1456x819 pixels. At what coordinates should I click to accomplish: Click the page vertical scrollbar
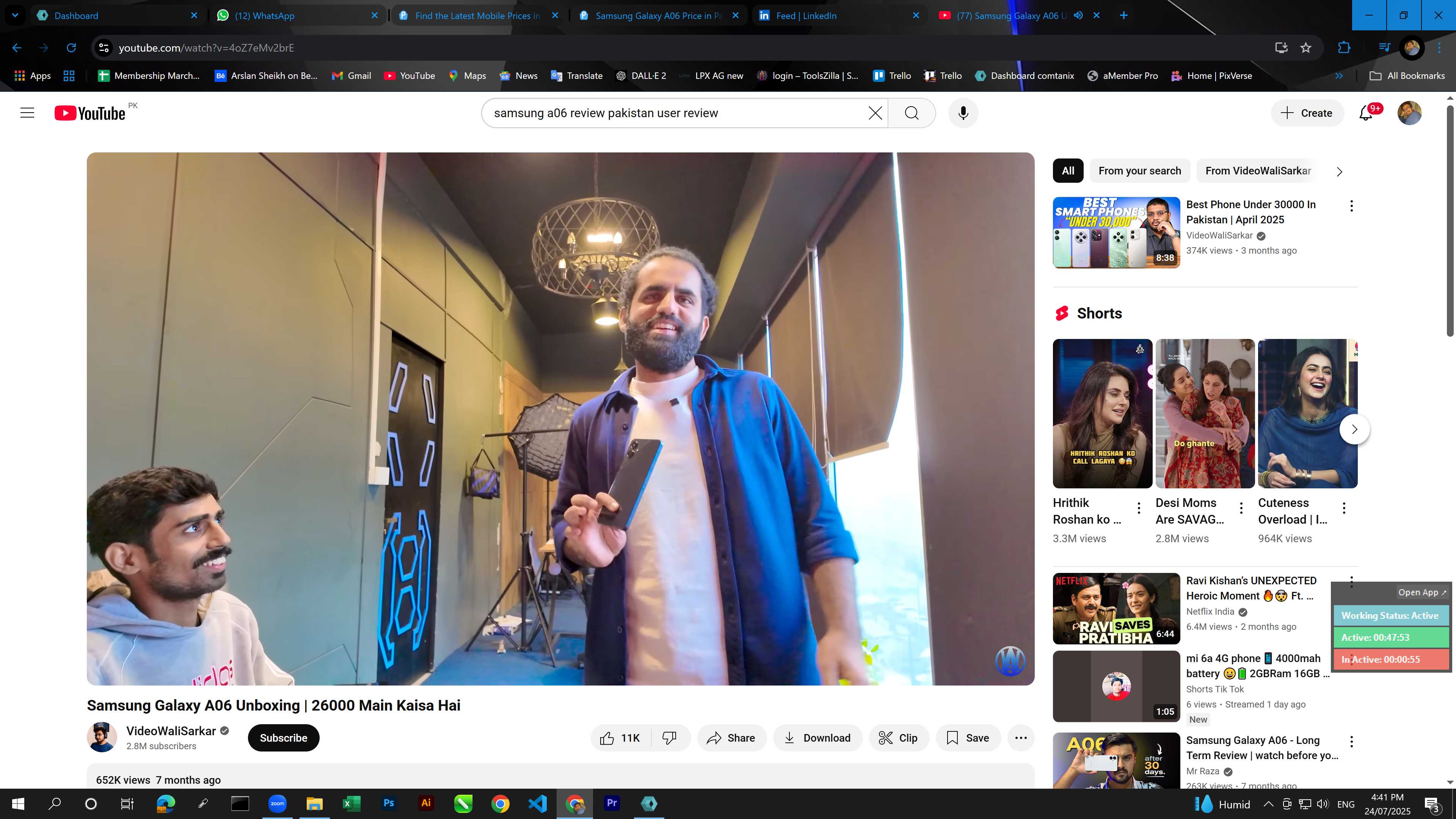click(x=1450, y=220)
